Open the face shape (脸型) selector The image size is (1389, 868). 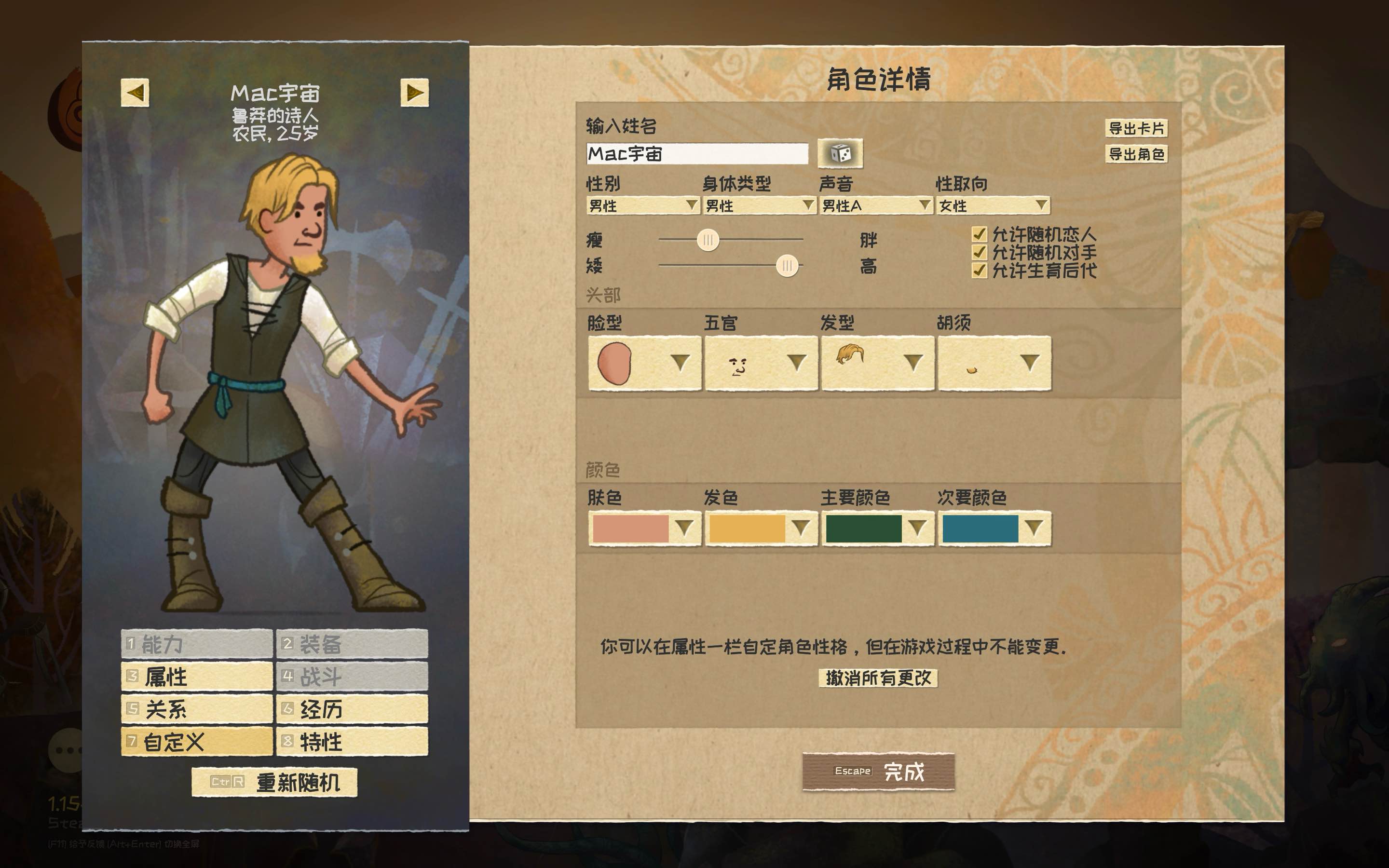[x=644, y=364]
